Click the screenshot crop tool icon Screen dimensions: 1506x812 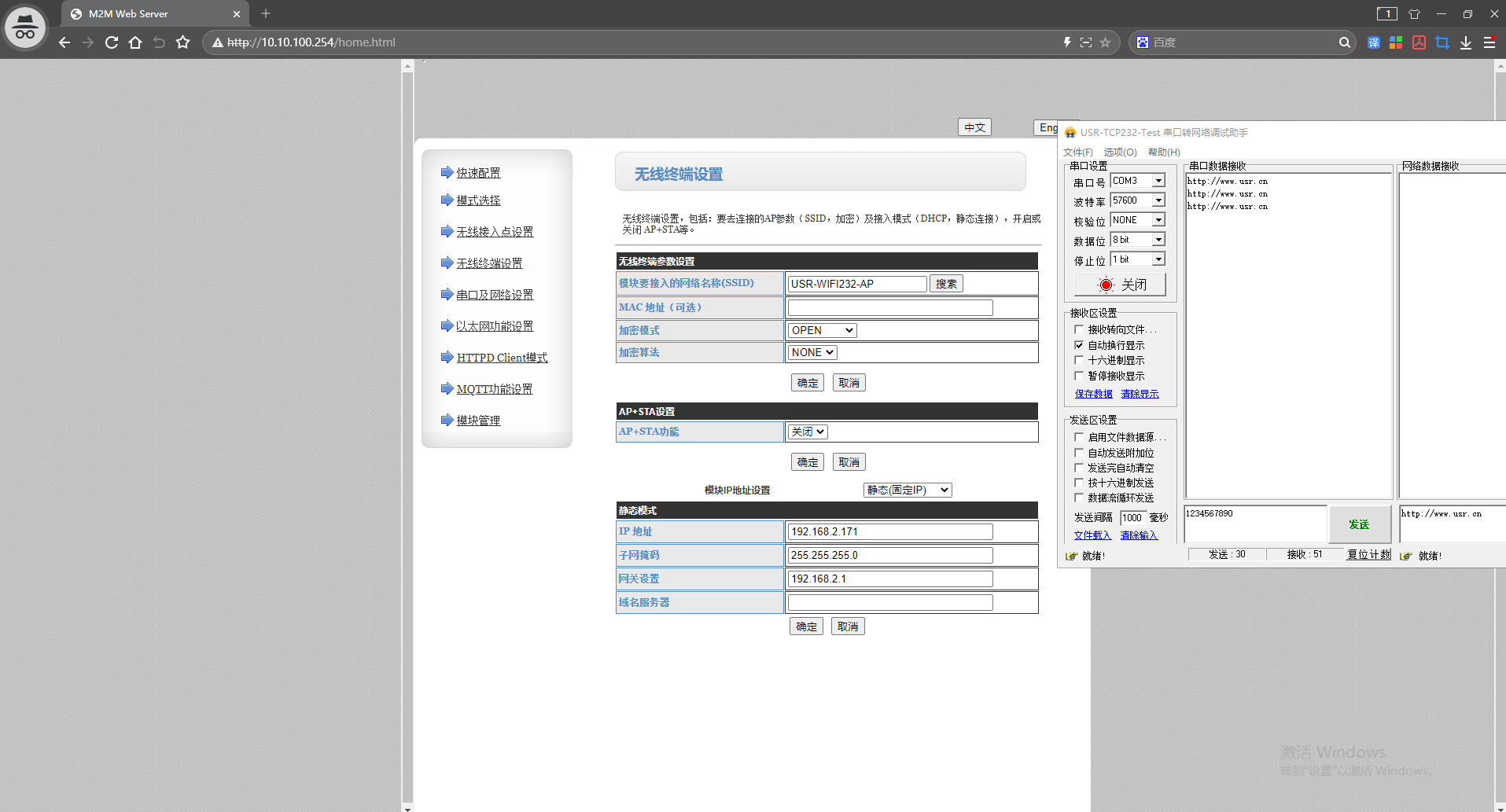pyautogui.click(x=1442, y=42)
